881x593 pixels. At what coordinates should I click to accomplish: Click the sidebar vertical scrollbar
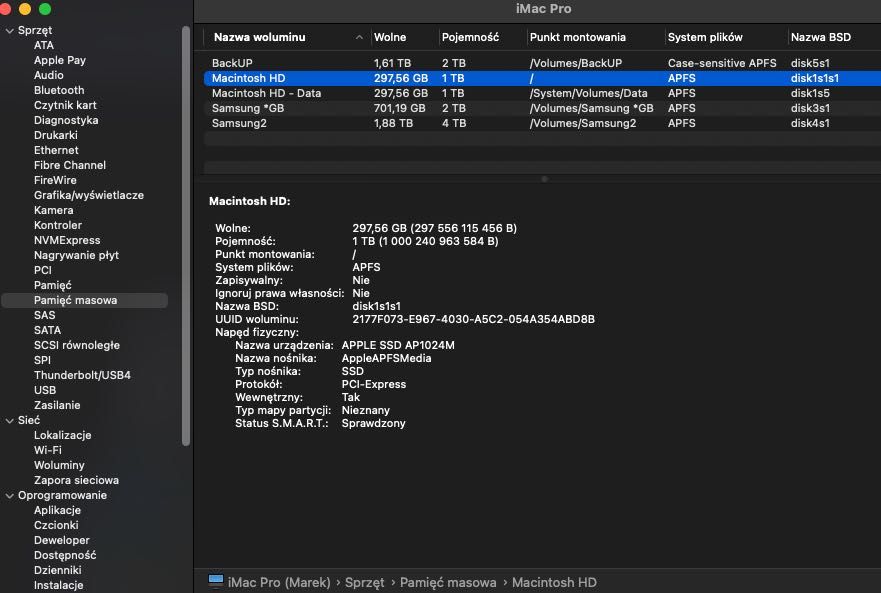tap(186, 236)
